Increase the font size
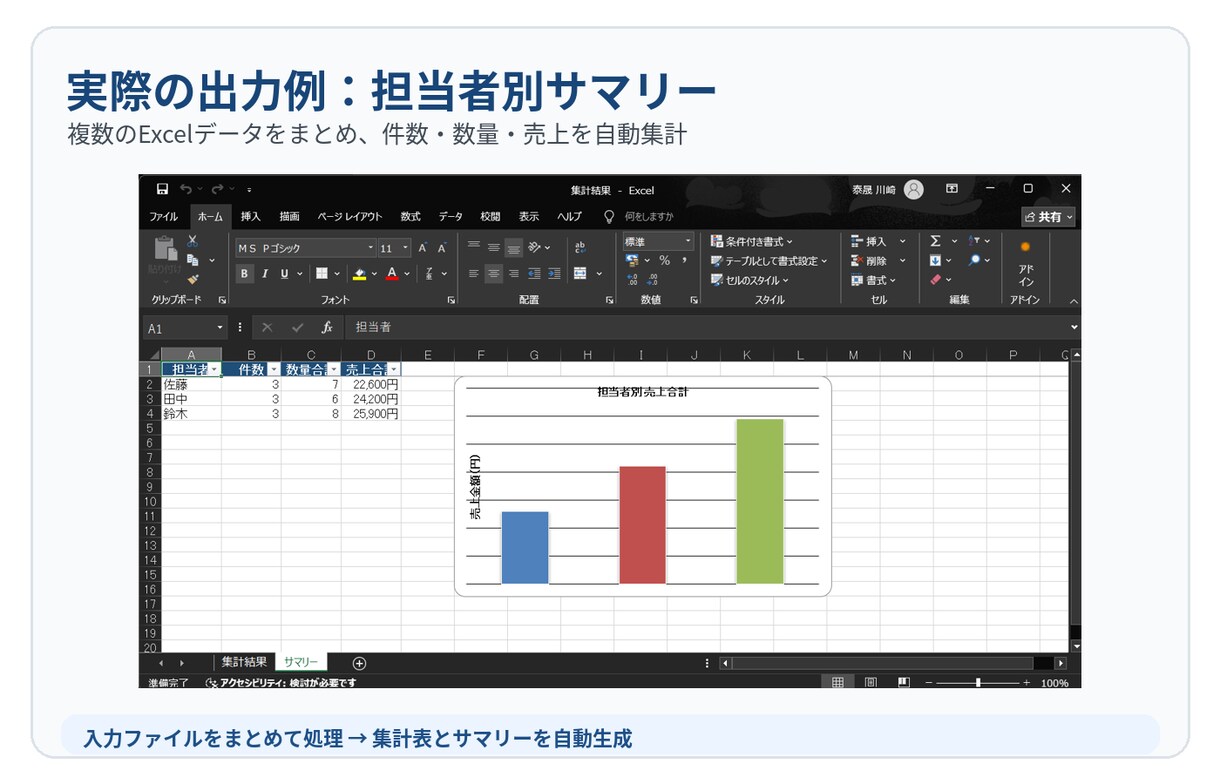Viewport: 1220px width, 784px height. pos(423,248)
